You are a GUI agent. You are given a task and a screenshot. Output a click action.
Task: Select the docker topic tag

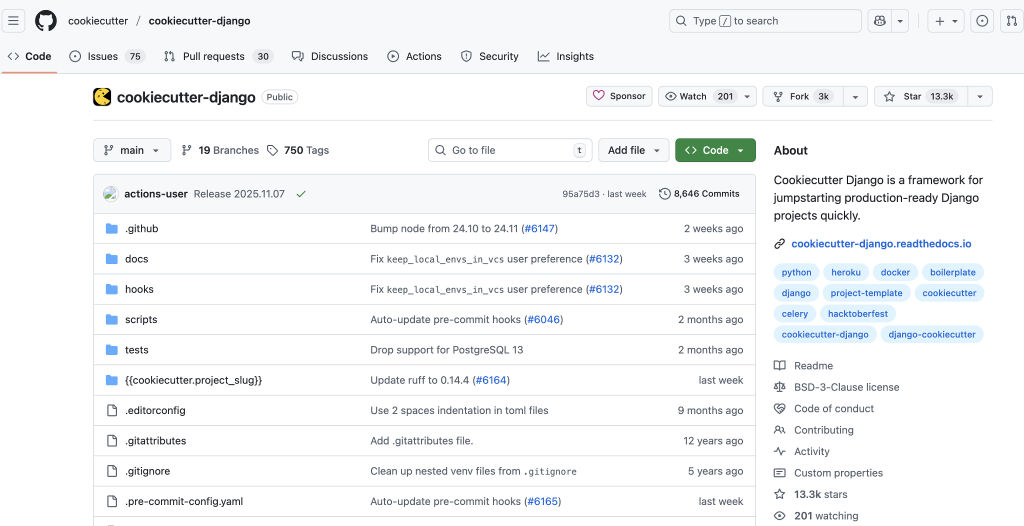[895, 272]
